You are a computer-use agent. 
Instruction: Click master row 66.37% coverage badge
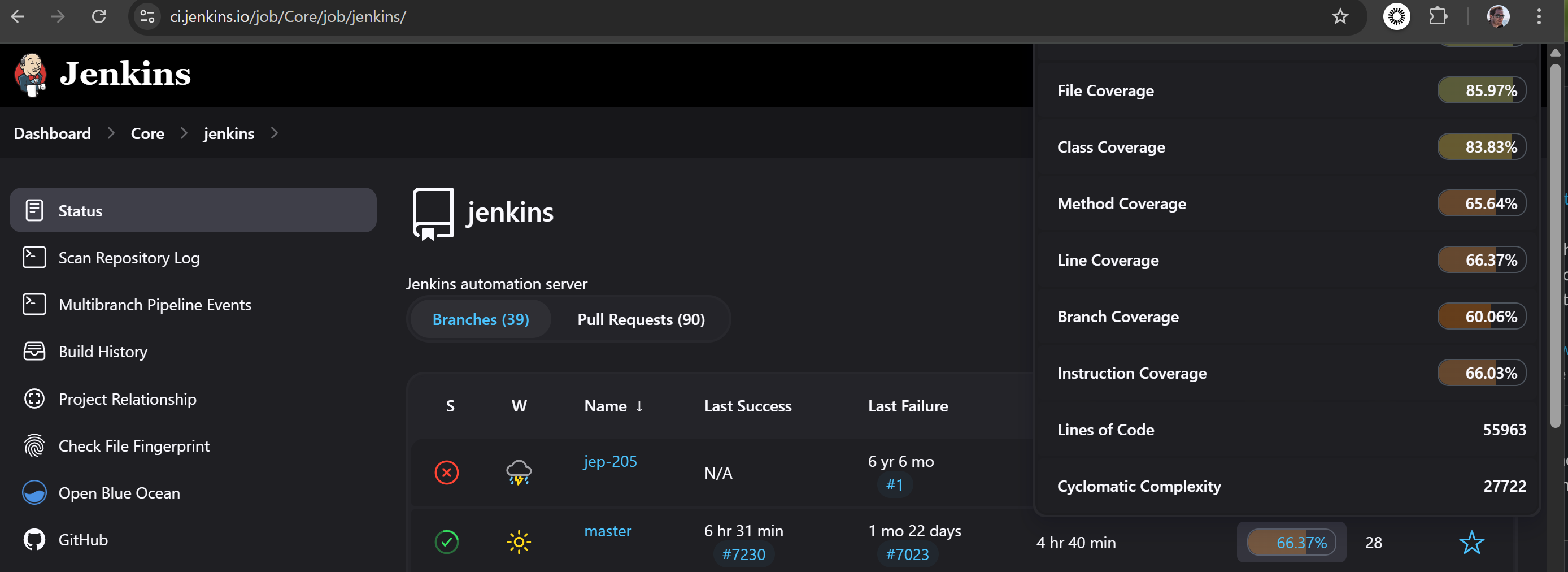1291,542
